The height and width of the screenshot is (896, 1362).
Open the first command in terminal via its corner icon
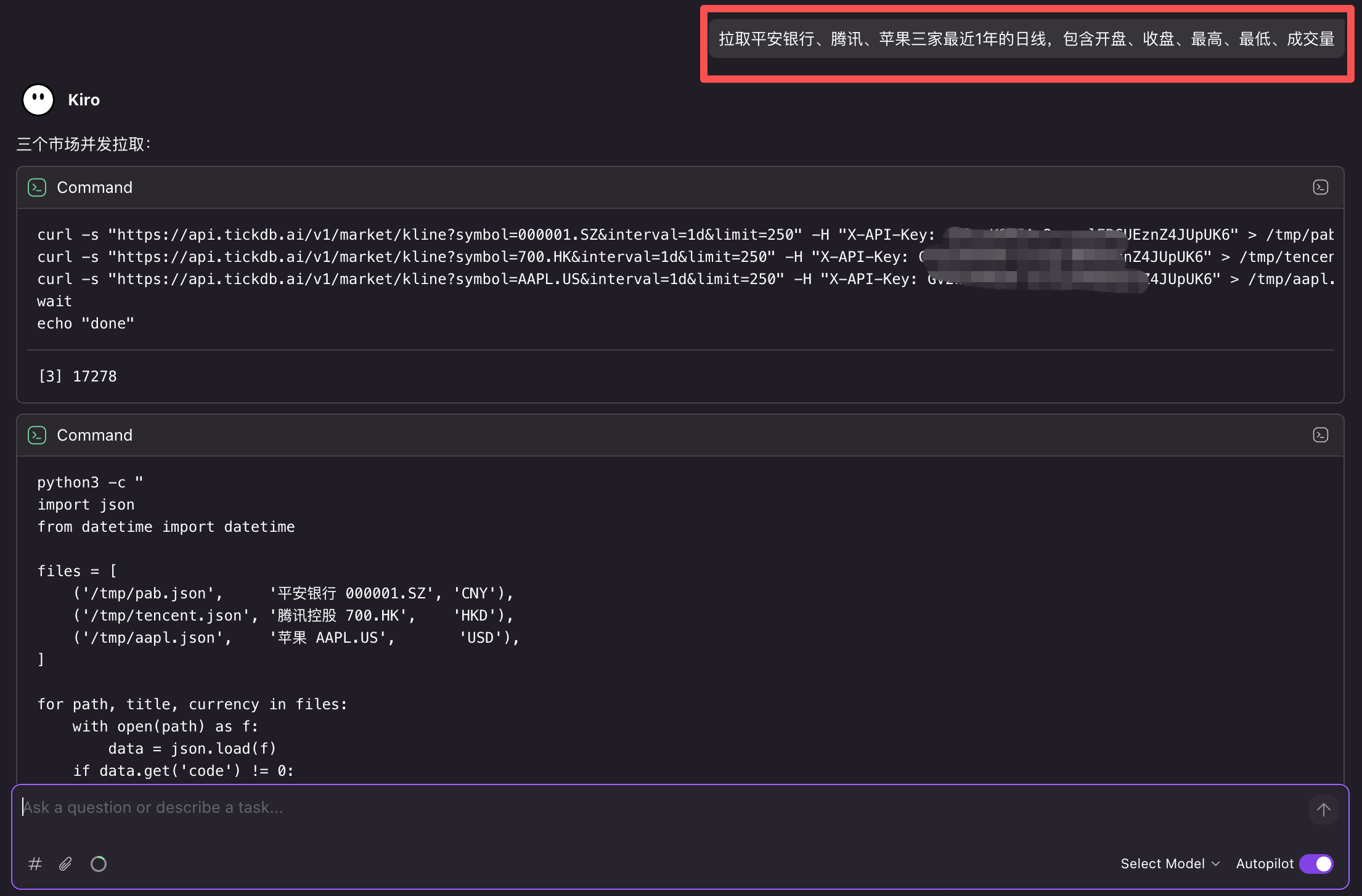coord(1320,187)
